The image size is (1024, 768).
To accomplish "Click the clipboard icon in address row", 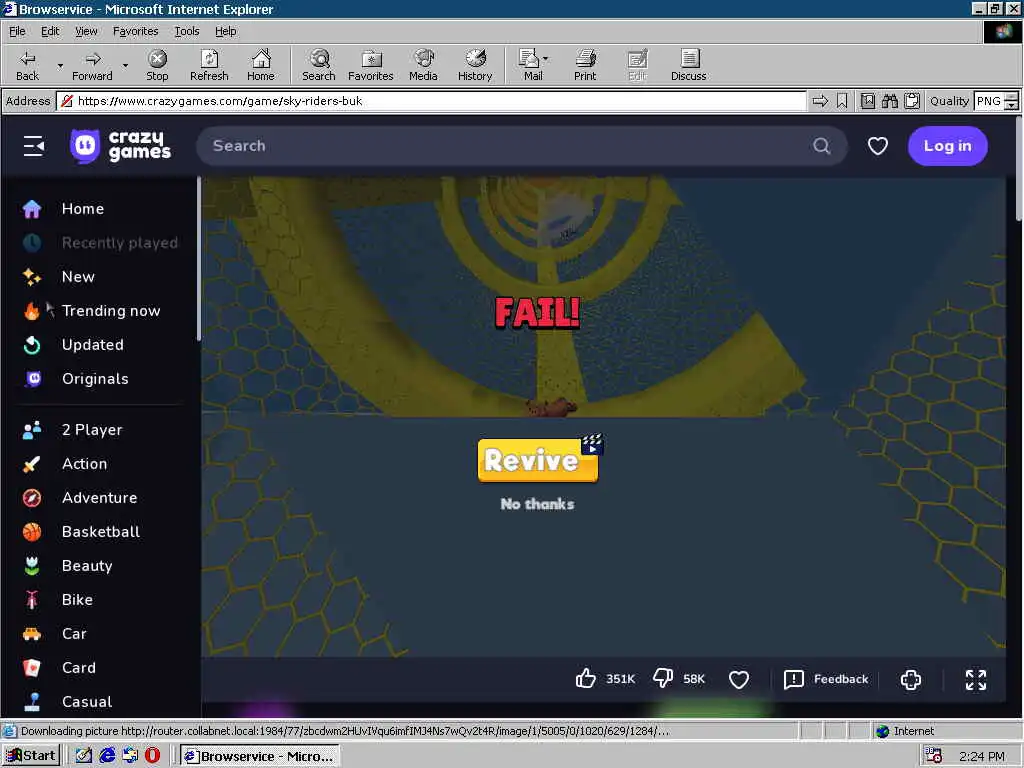I will (912, 101).
